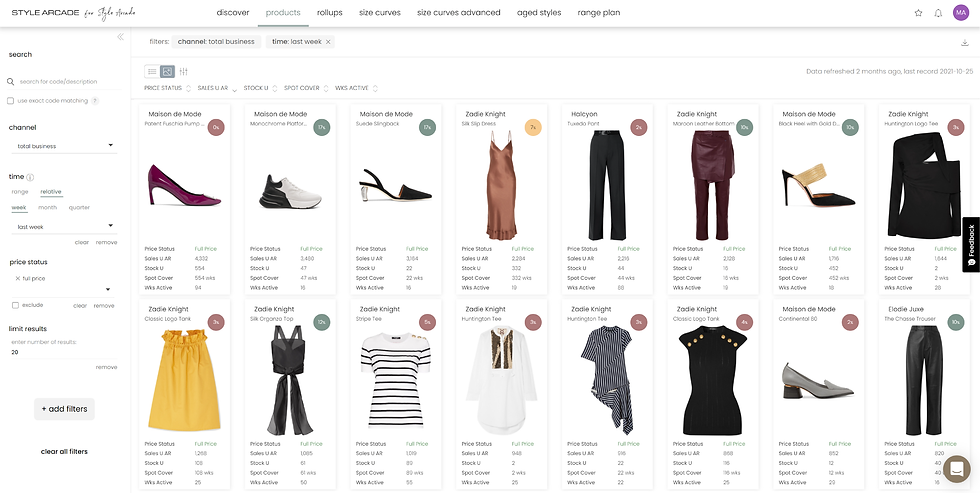The height and width of the screenshot is (493, 980).
Task: Choose week time granularity
Action: (x=19, y=207)
